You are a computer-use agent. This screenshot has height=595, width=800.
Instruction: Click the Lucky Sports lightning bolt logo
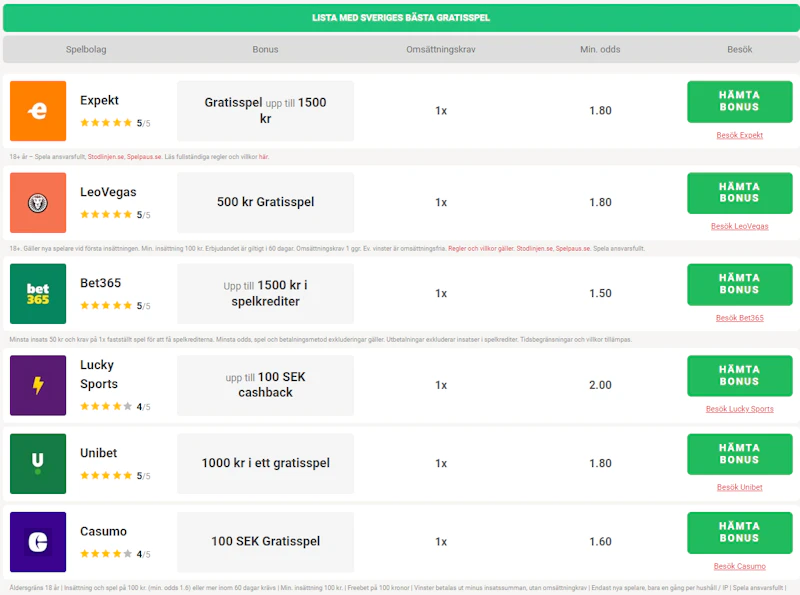click(x=38, y=385)
